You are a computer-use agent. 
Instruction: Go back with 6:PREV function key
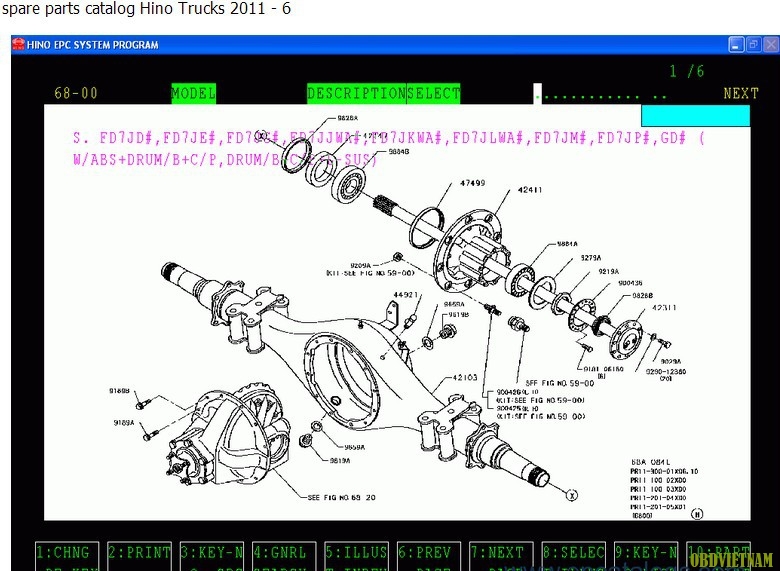429,556
